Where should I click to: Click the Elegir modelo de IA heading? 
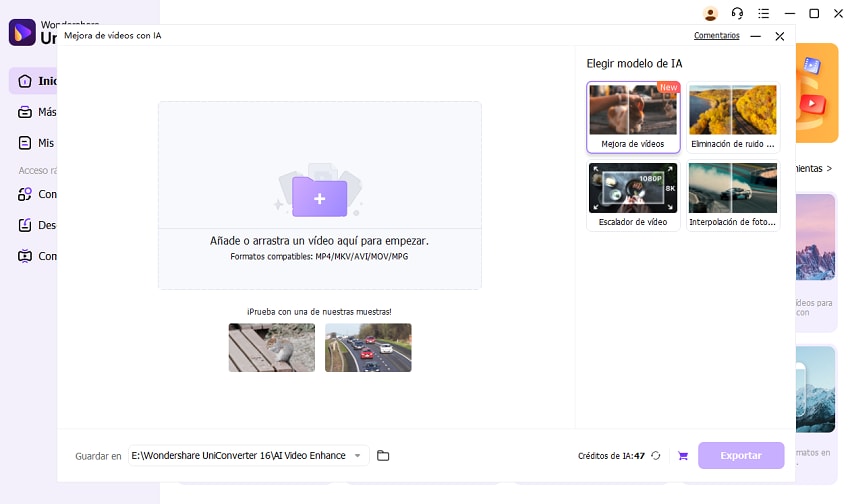(x=634, y=63)
